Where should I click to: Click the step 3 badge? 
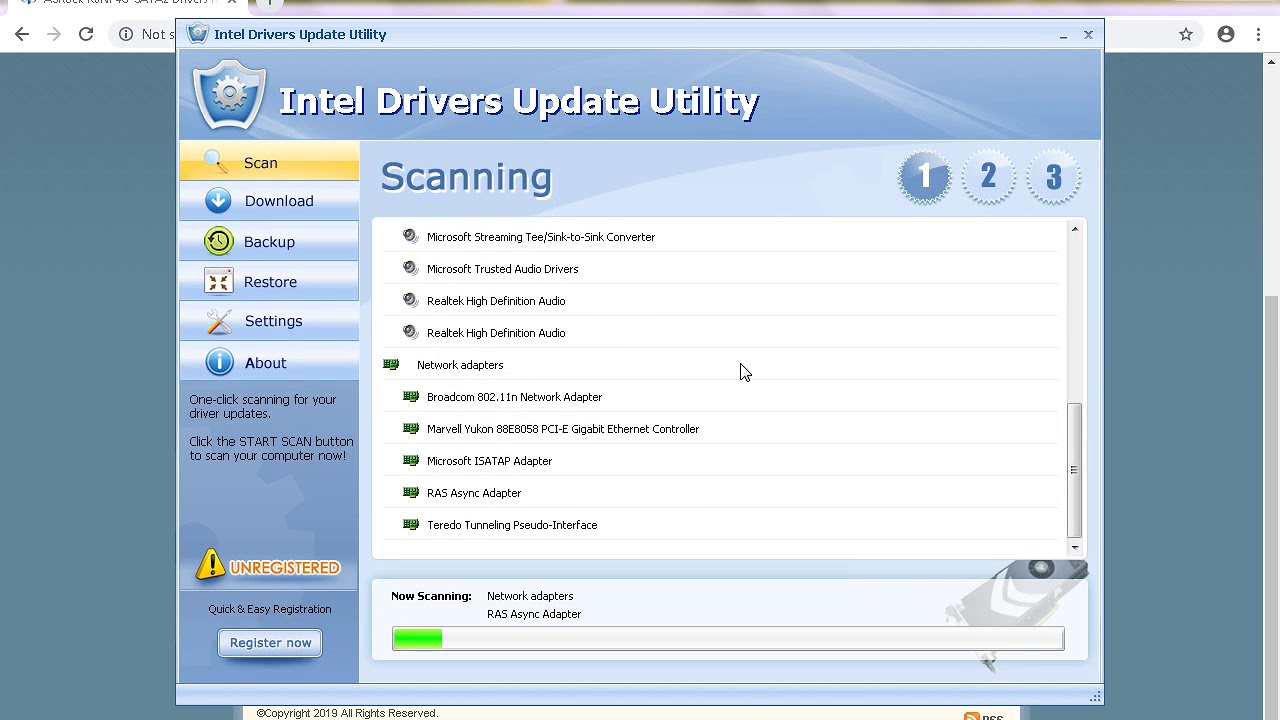[1053, 178]
